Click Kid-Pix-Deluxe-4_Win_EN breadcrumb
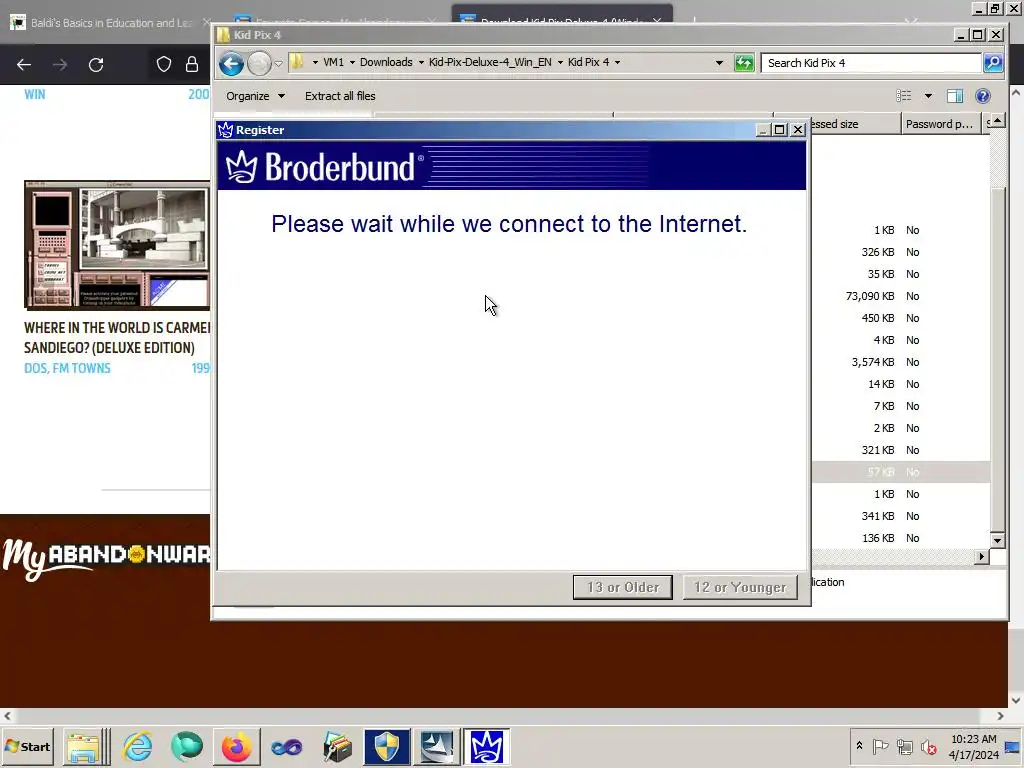 coord(490,62)
